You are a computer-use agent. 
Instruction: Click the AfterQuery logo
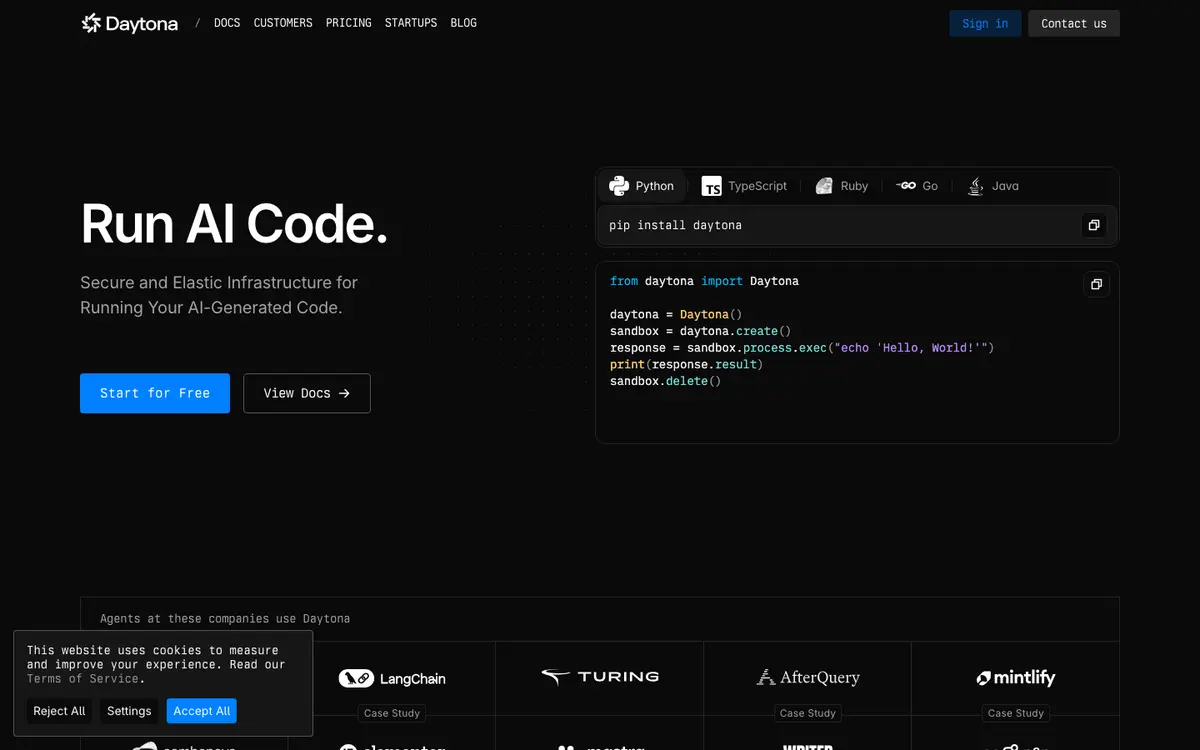(808, 677)
